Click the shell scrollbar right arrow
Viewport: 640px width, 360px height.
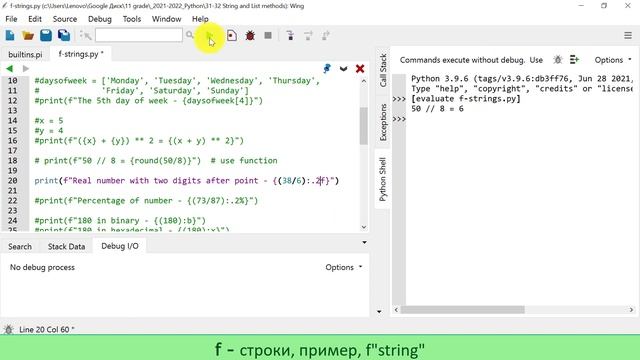(x=631, y=310)
